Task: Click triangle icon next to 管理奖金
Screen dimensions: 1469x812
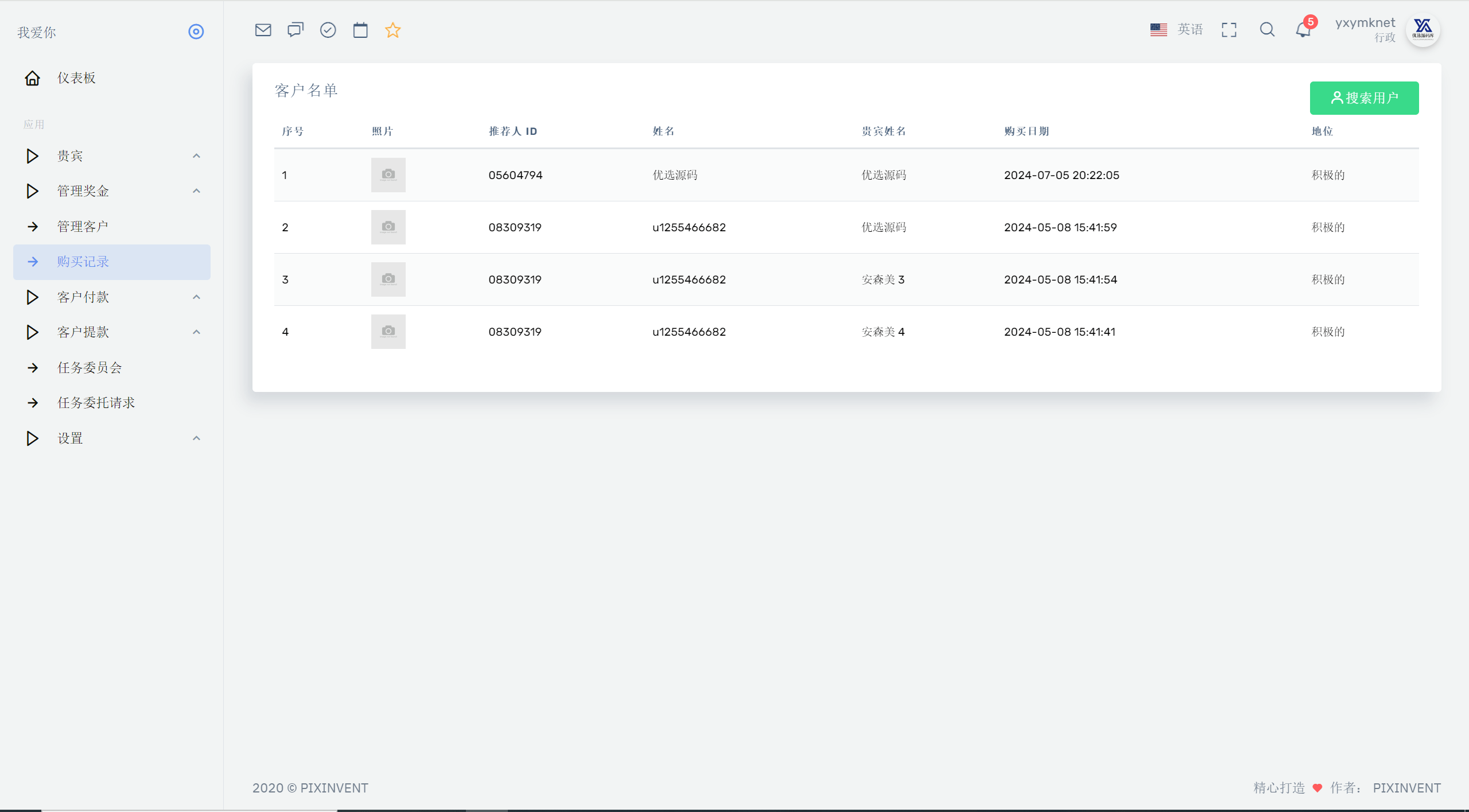Action: (32, 191)
